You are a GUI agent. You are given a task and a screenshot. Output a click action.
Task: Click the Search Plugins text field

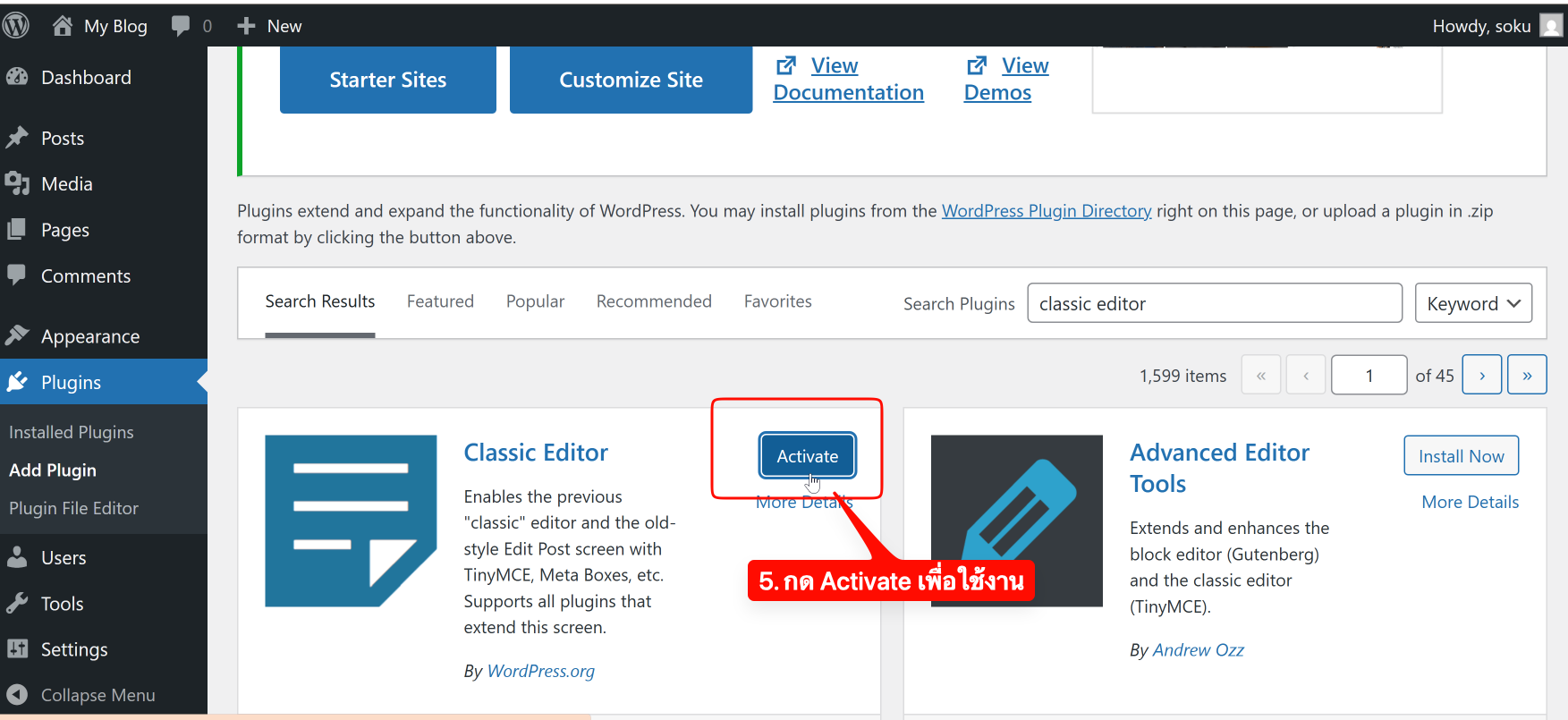coord(1214,303)
